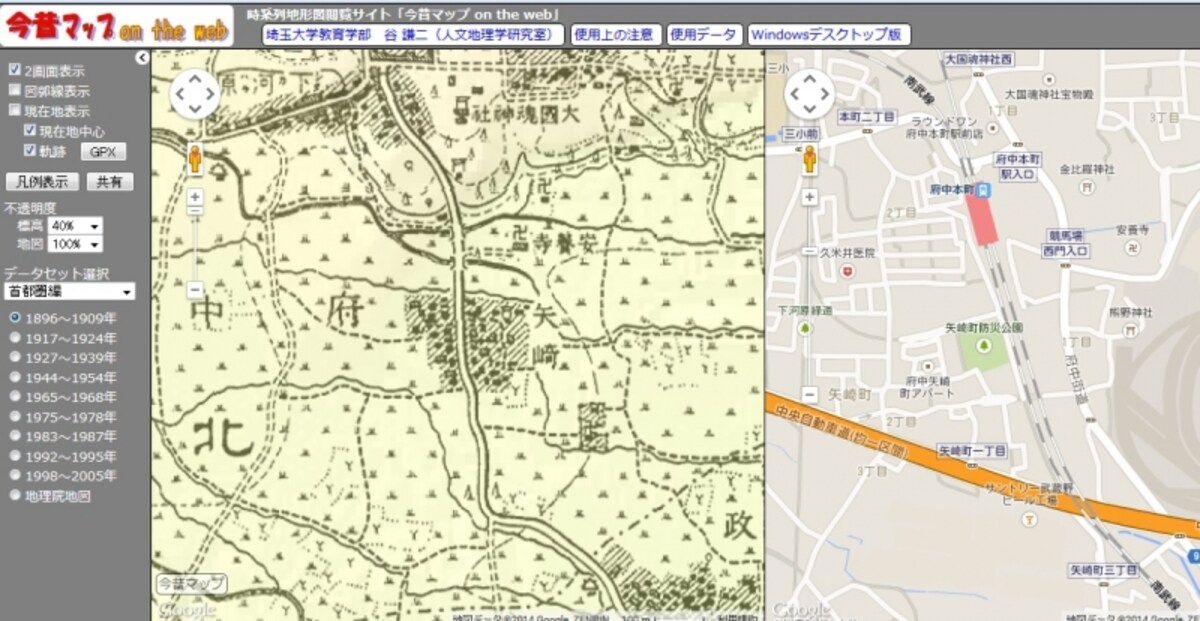Toggle the 2画面表示 checkbox
1200x621 pixels.
click(14, 71)
